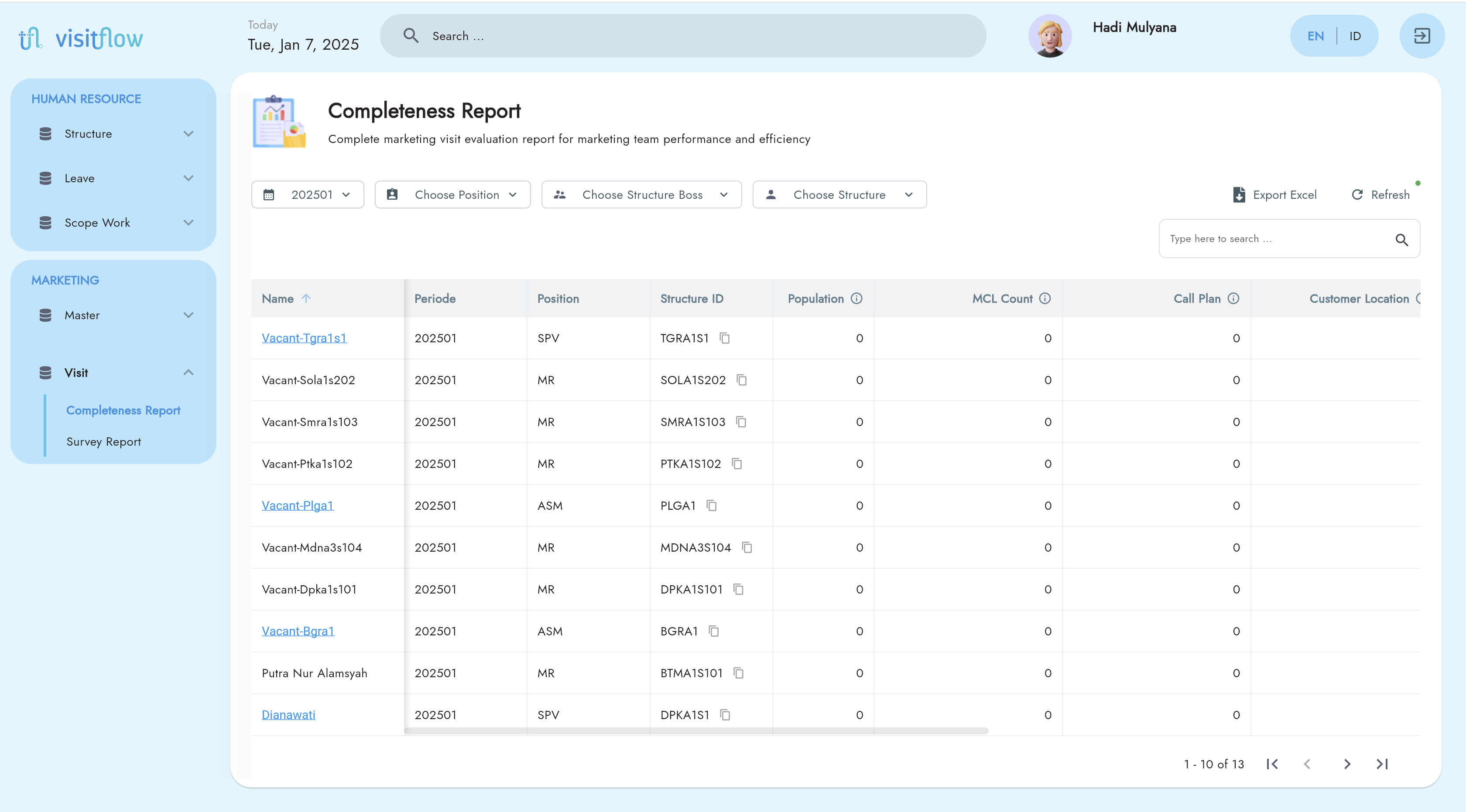Viewport: 1466px width, 812px height.
Task: Open the 202501 period dropdown
Action: pyautogui.click(x=308, y=195)
